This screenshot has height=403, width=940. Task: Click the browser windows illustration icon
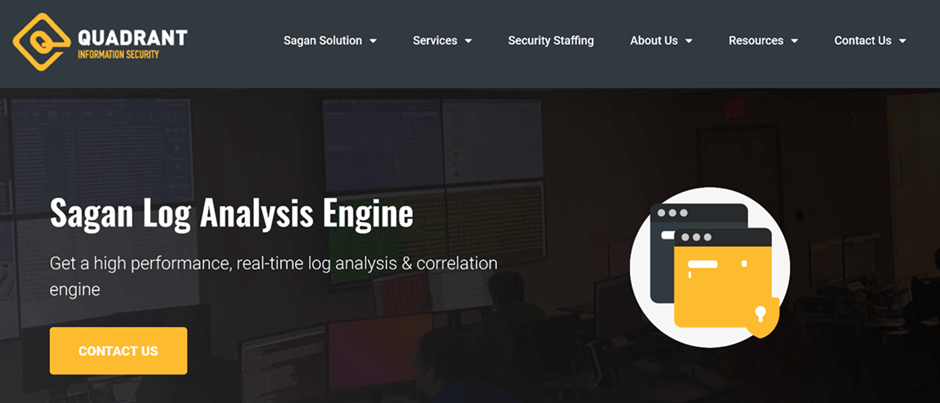(710, 267)
